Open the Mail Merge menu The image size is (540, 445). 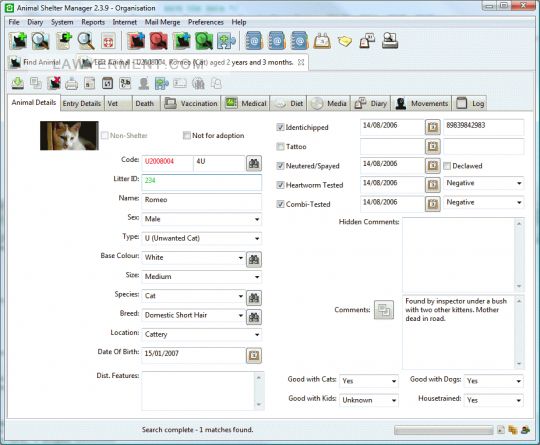click(x=162, y=22)
